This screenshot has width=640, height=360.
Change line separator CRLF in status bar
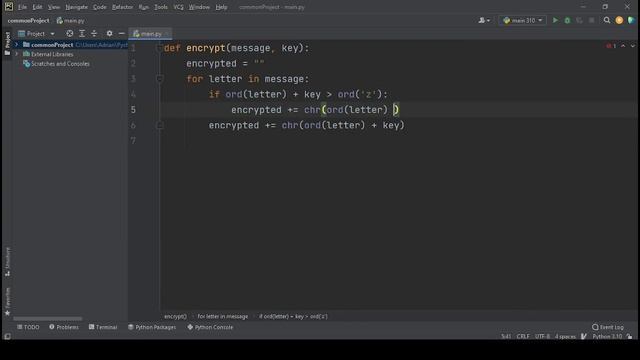click(x=523, y=336)
